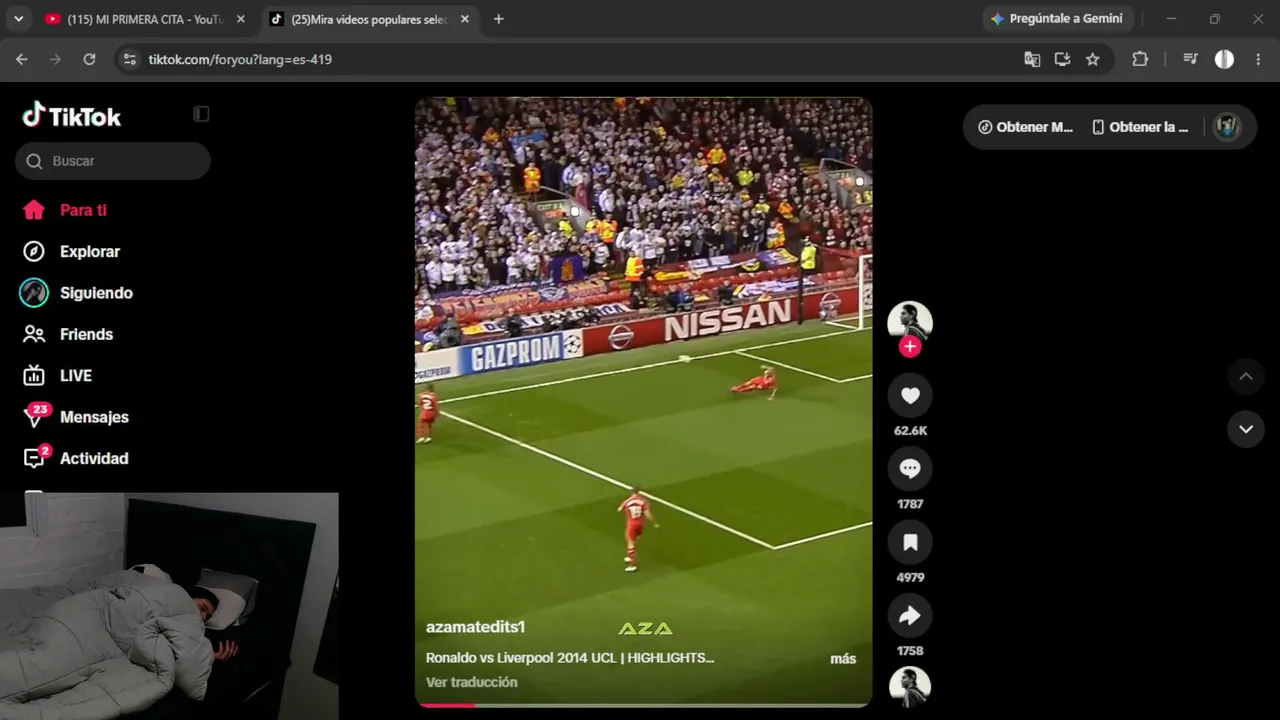Collapse the TikTok sidebar panel
The width and height of the screenshot is (1280, 720).
click(x=201, y=114)
